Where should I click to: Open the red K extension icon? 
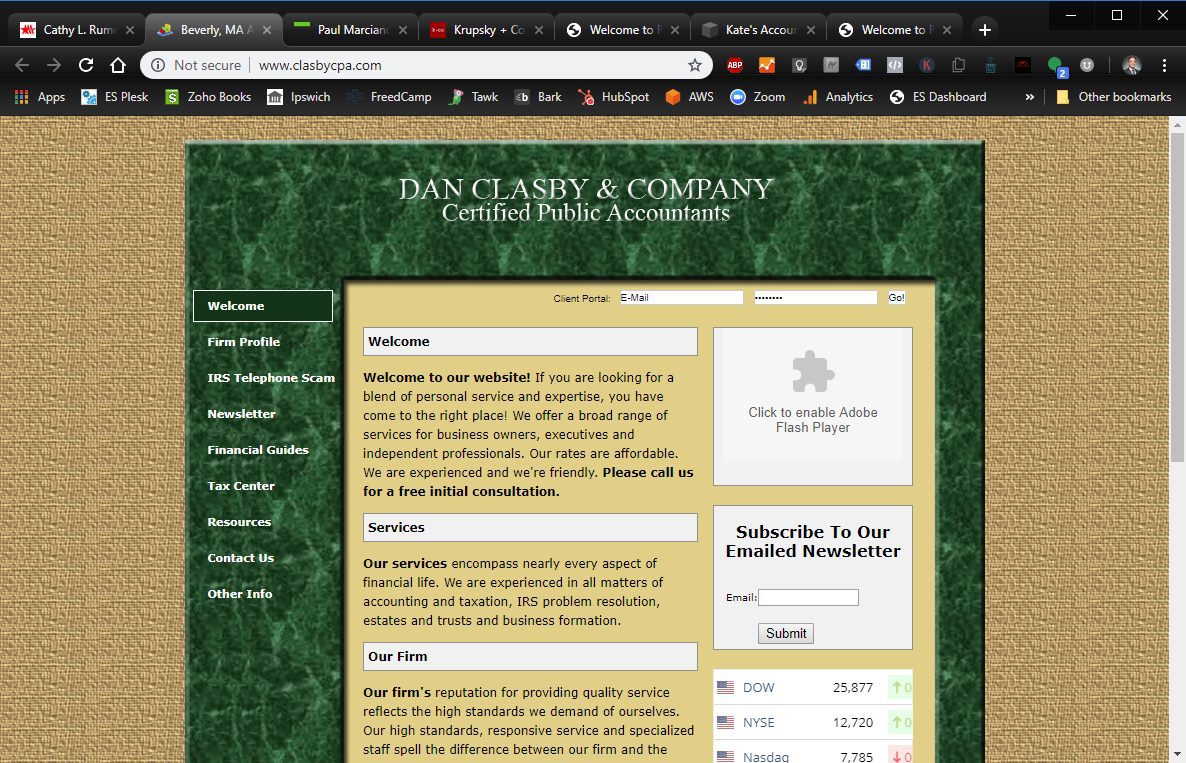927,65
